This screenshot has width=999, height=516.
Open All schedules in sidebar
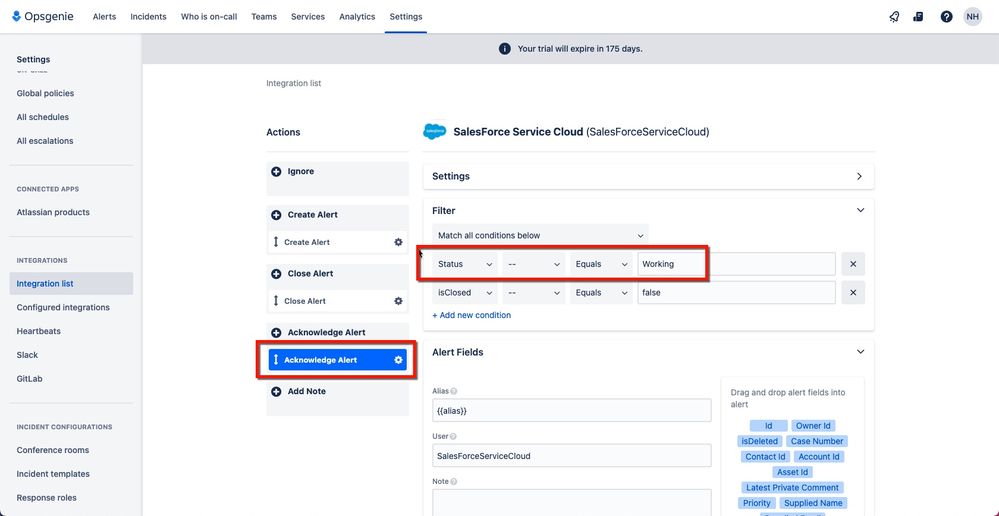click(43, 117)
